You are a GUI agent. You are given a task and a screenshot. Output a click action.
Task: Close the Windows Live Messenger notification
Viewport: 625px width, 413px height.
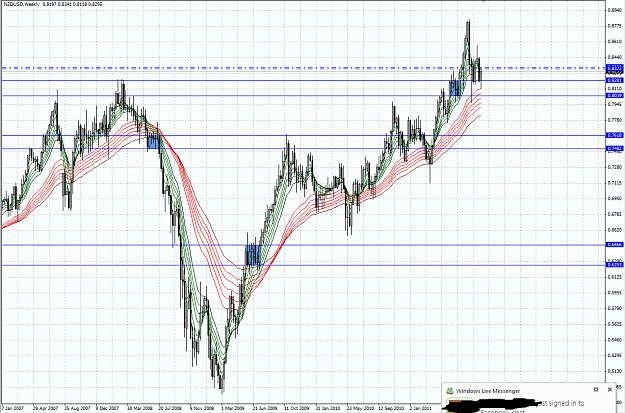click(x=610, y=389)
